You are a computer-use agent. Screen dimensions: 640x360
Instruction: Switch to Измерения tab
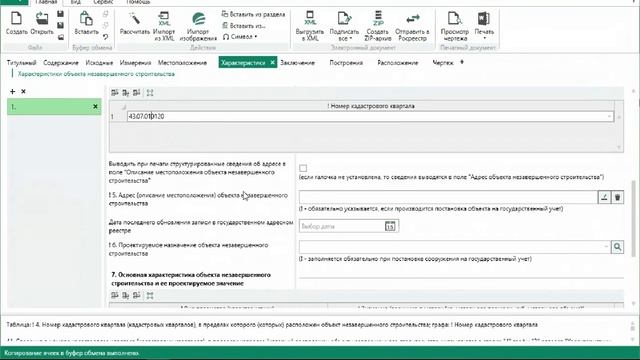tap(136, 62)
